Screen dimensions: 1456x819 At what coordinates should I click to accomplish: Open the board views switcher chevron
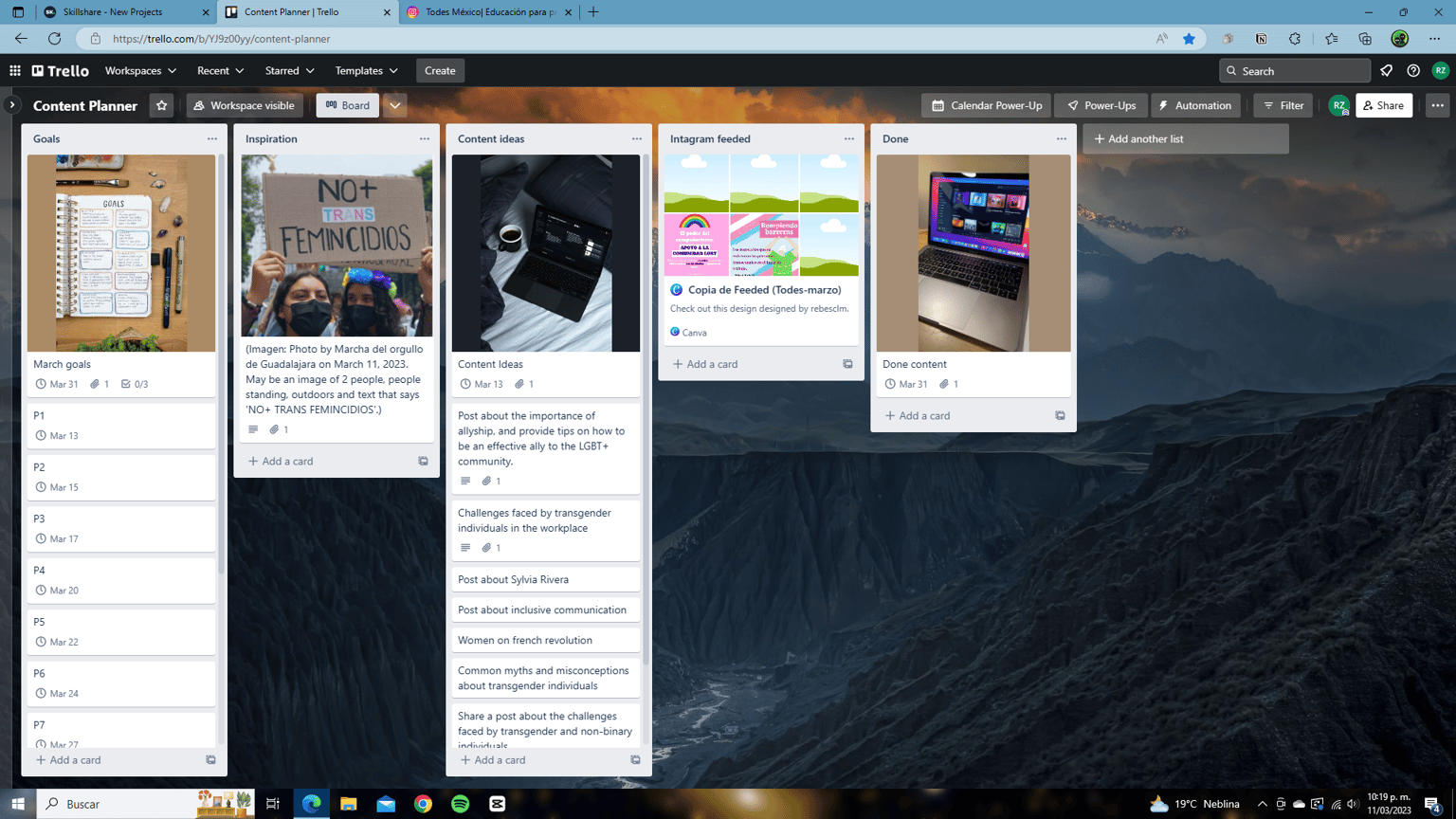(395, 105)
